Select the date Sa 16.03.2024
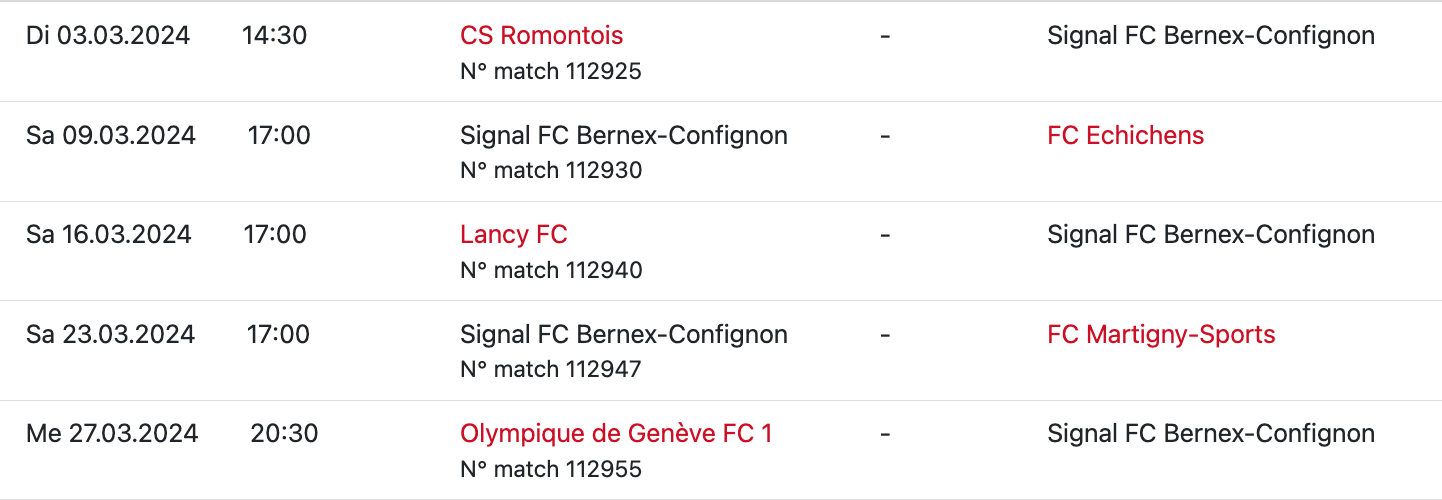Viewport: 1442px width, 500px height. pyautogui.click(x=108, y=235)
